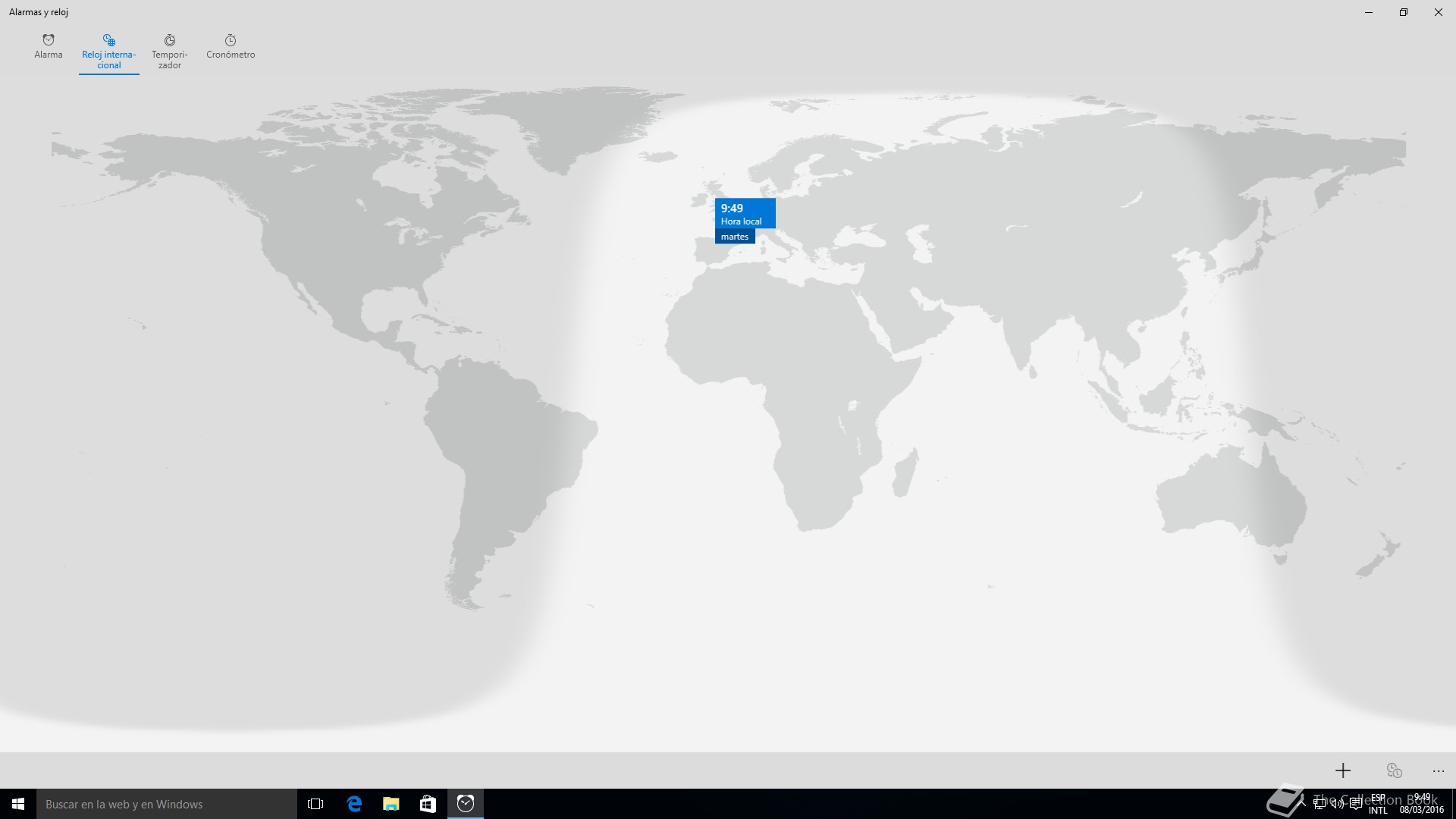Click the martes day label
The image size is (1456, 819).
tap(735, 237)
